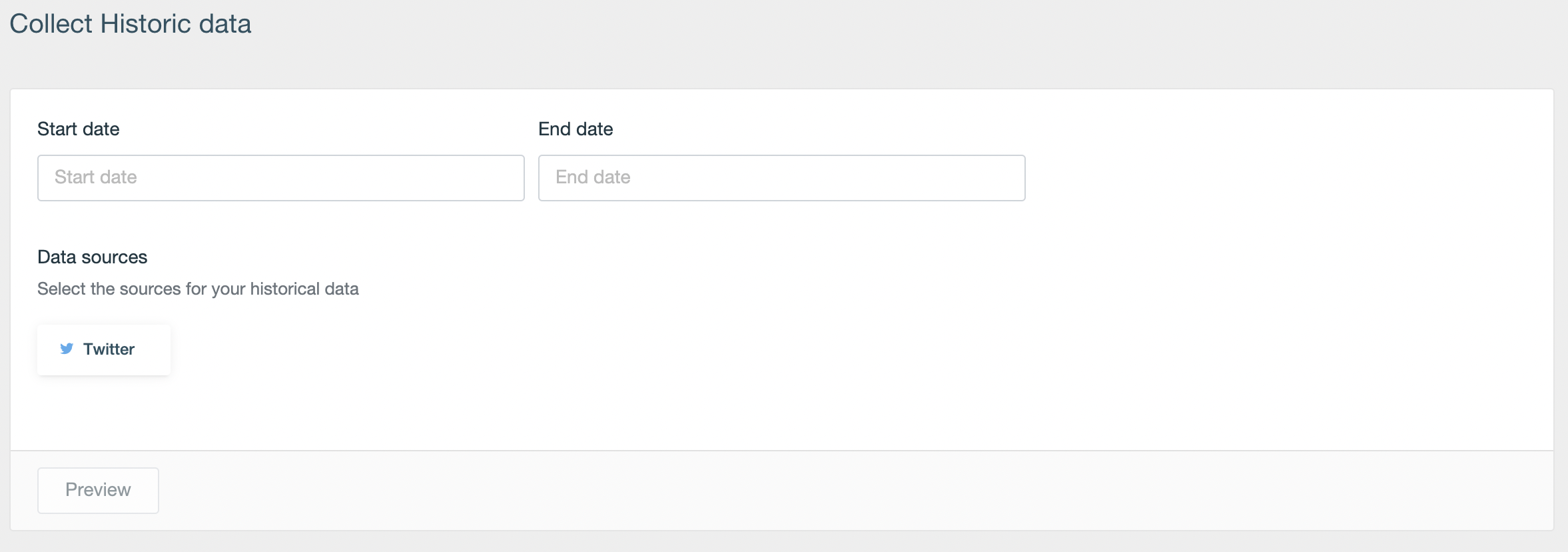Select Twitter as a data source
1568x552 pixels.
[104, 350]
